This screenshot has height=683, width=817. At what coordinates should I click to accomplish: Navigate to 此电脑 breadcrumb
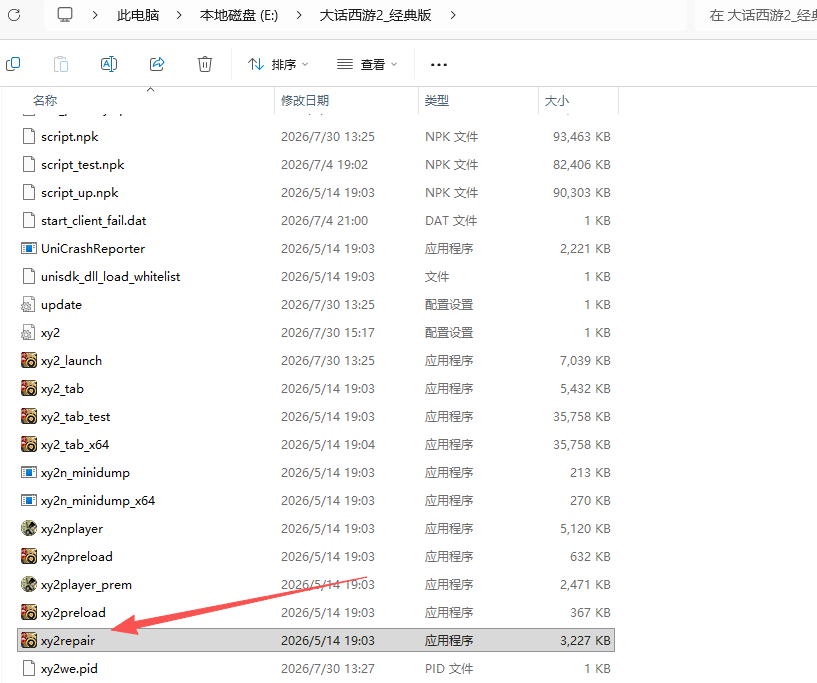click(138, 15)
